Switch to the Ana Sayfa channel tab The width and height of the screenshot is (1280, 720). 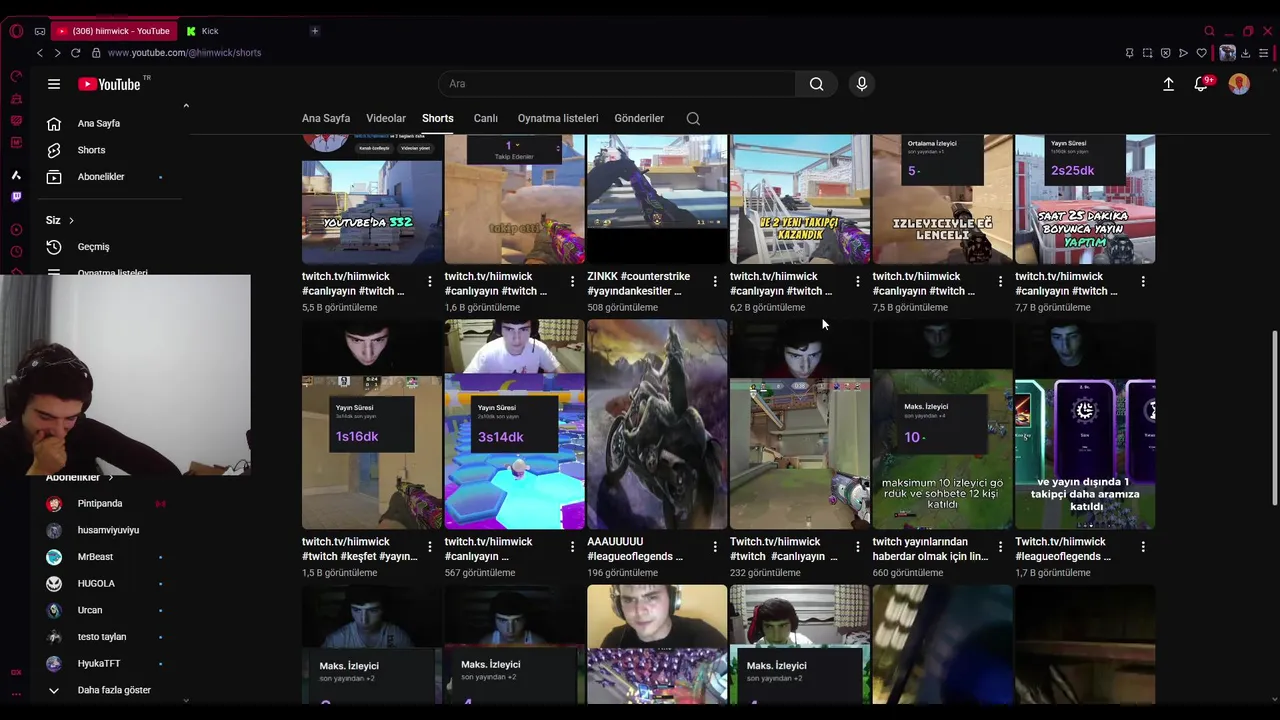click(326, 118)
